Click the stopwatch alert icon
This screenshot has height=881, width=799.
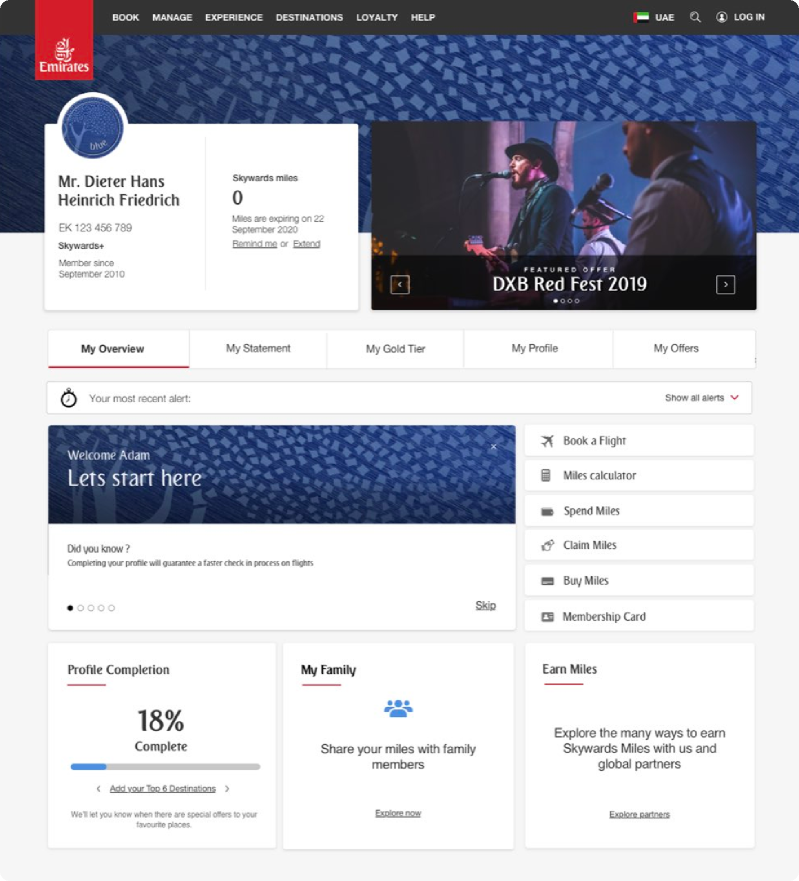point(69,397)
